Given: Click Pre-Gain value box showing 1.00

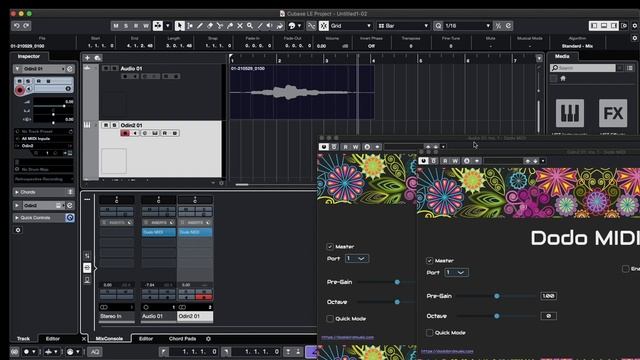Looking at the screenshot, I should 549,296.
